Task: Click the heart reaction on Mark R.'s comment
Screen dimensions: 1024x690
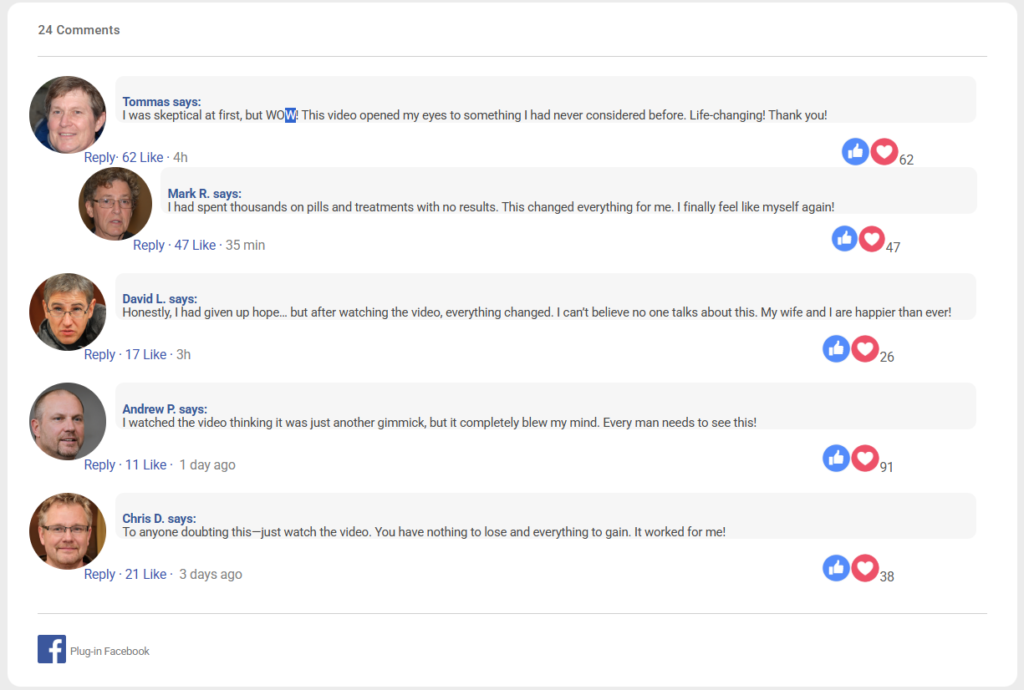Action: 872,239
